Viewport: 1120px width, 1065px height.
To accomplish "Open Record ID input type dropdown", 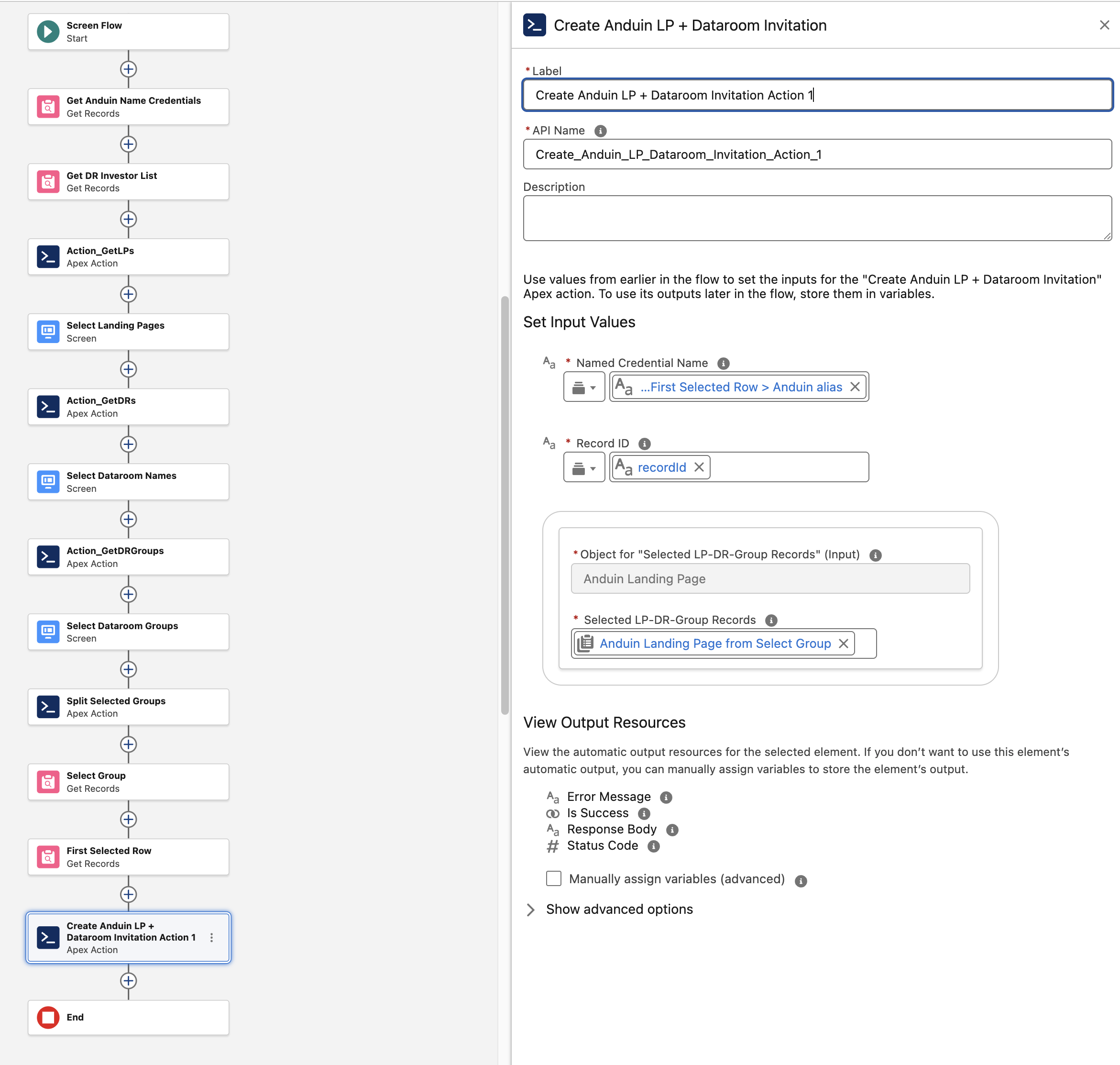I will click(x=584, y=468).
